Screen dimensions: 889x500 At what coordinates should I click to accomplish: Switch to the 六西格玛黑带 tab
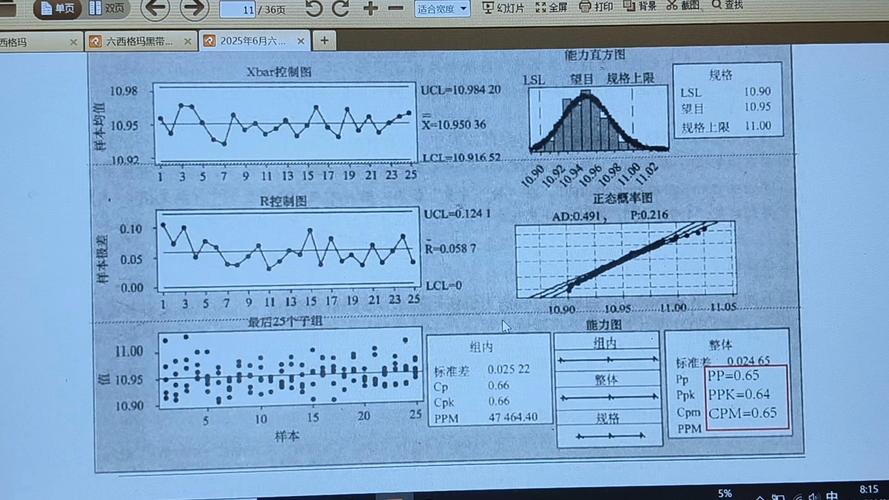139,41
